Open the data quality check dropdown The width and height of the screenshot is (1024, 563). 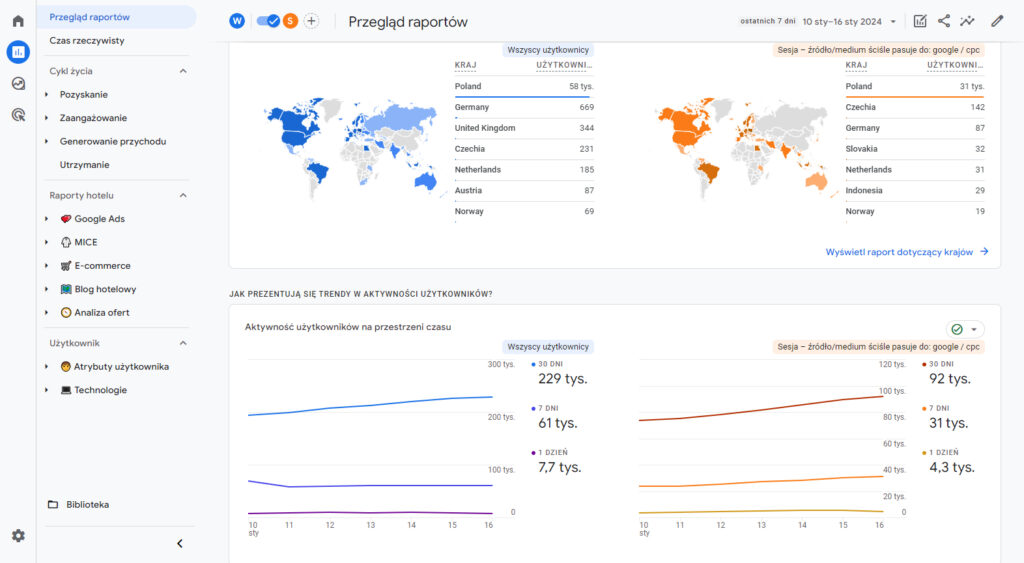[x=965, y=329]
